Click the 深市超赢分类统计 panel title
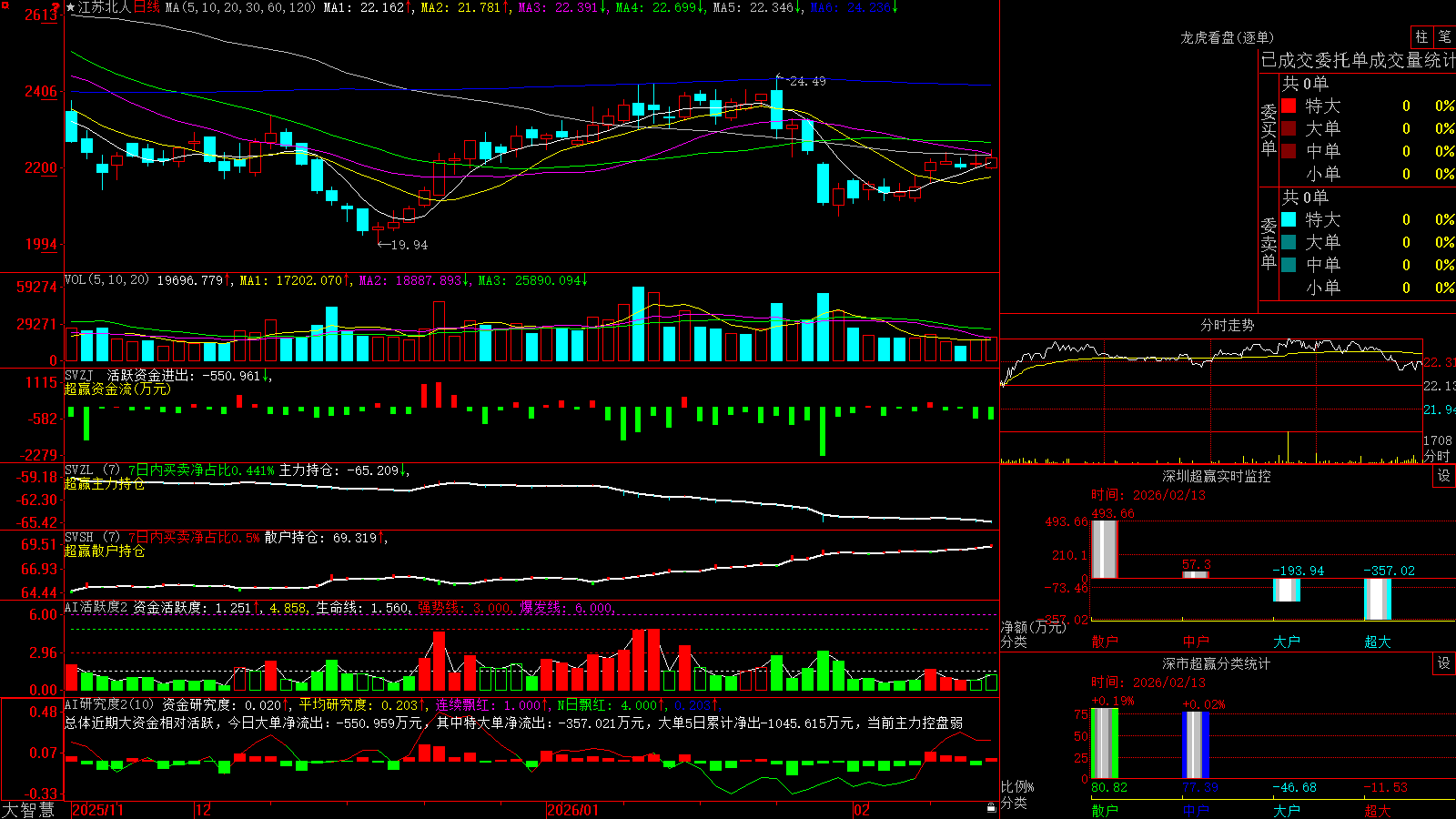This screenshot has width=1456, height=819. [1216, 663]
